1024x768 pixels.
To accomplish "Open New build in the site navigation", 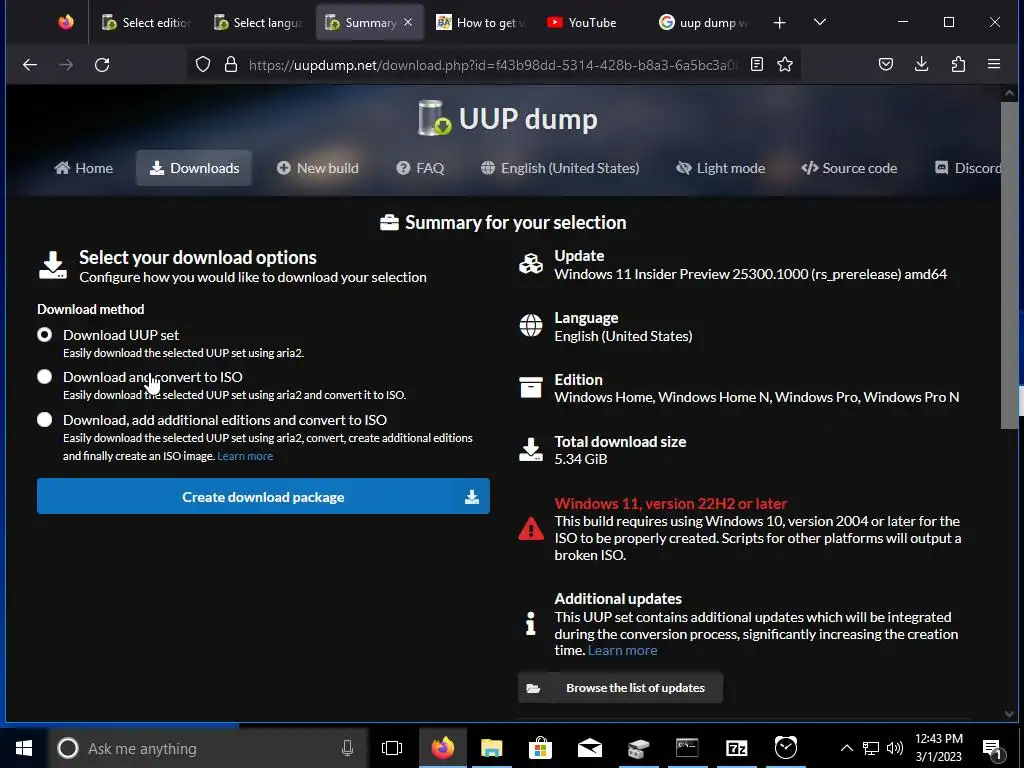I will 317,168.
